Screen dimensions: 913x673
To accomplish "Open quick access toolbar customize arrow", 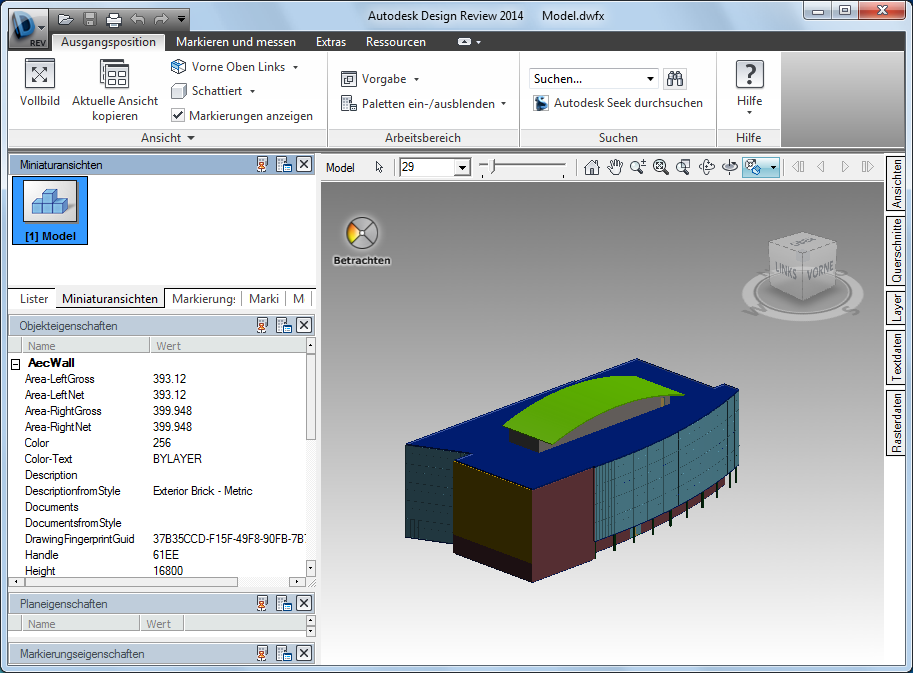I will (182, 19).
